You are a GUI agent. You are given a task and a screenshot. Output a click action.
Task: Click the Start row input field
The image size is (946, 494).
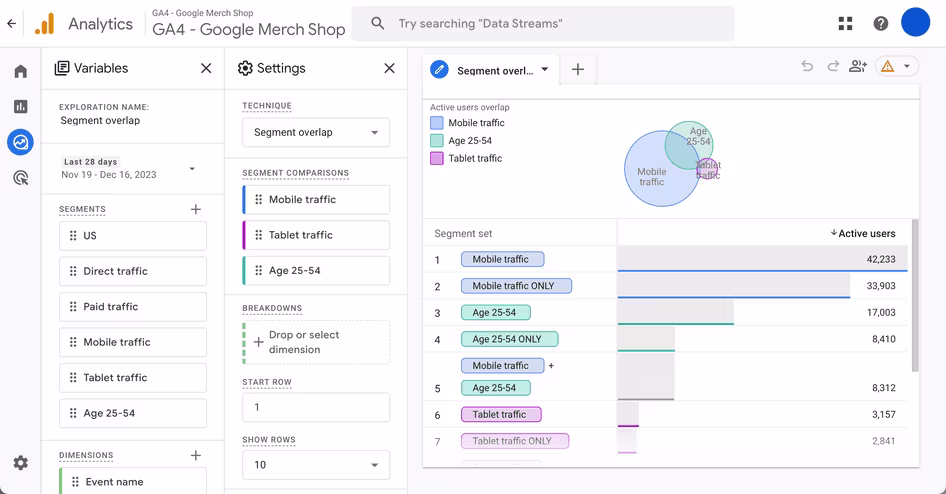point(316,407)
